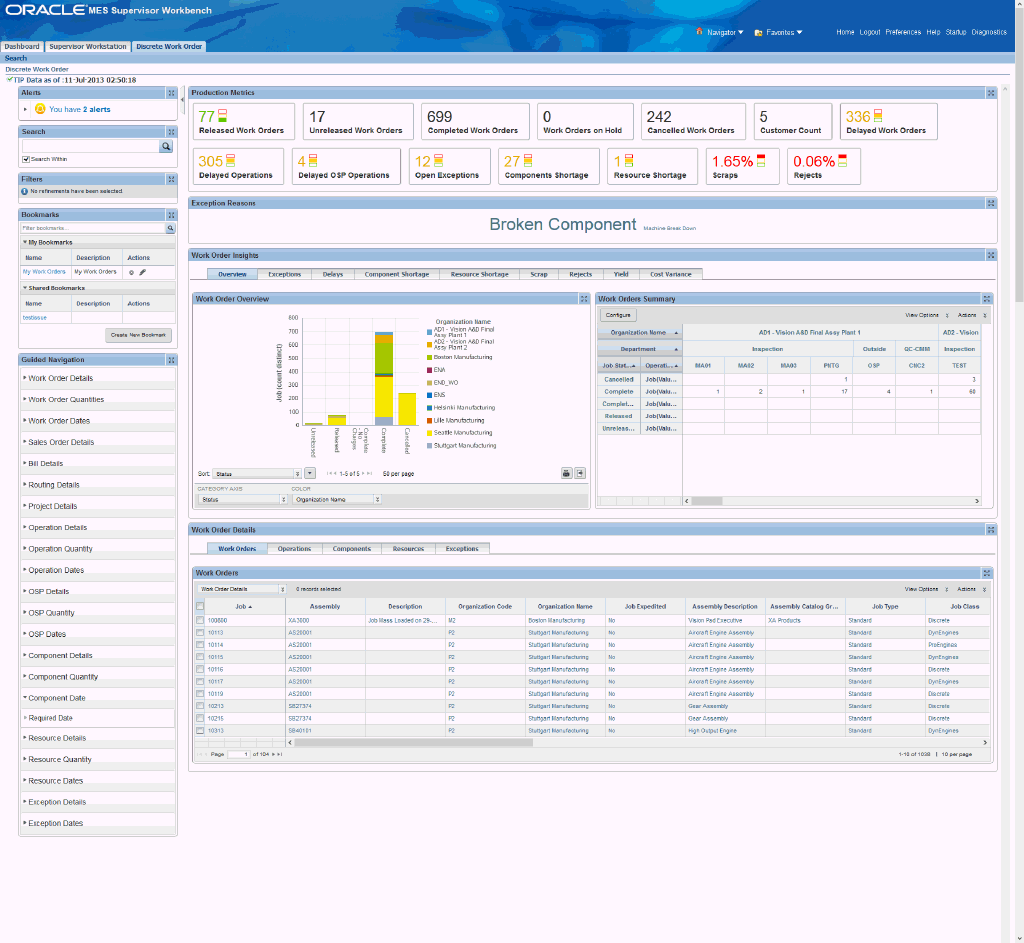Maximize the Filters panel
The height and width of the screenshot is (943, 1024).
[171, 179]
